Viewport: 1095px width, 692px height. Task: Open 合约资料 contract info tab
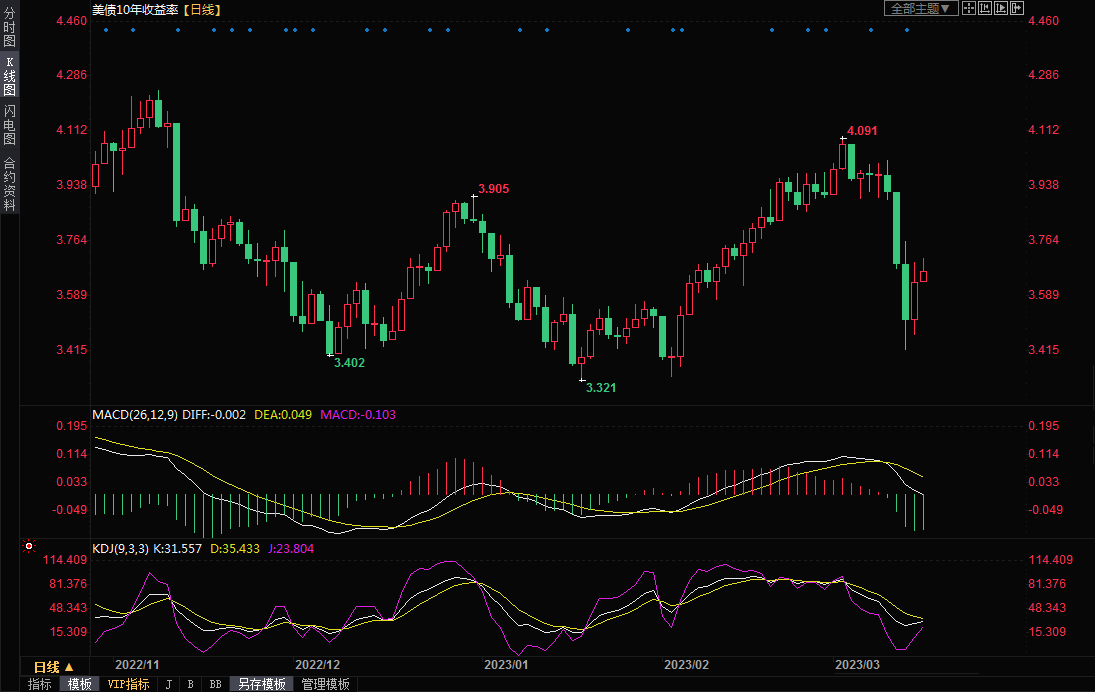pos(9,183)
